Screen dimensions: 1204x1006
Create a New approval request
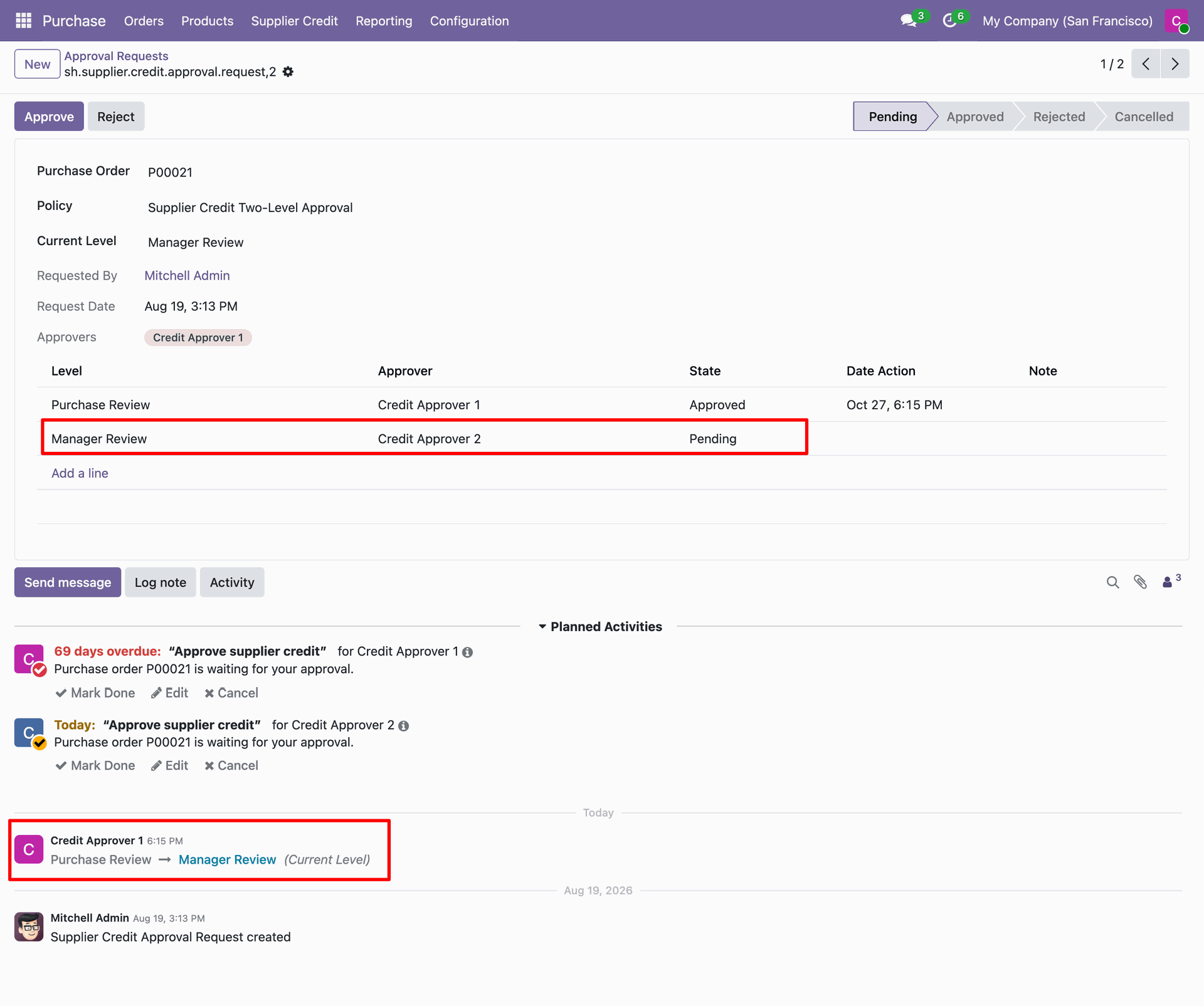(38, 64)
